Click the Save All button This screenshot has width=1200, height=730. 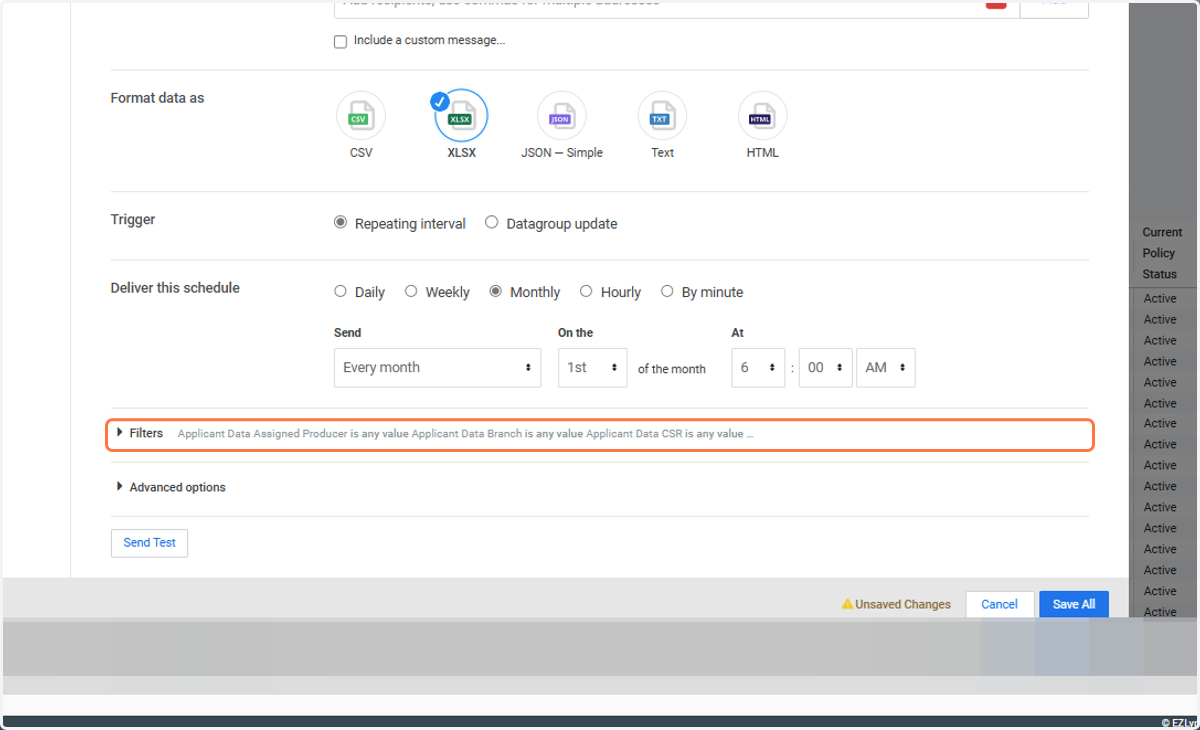coord(1074,604)
